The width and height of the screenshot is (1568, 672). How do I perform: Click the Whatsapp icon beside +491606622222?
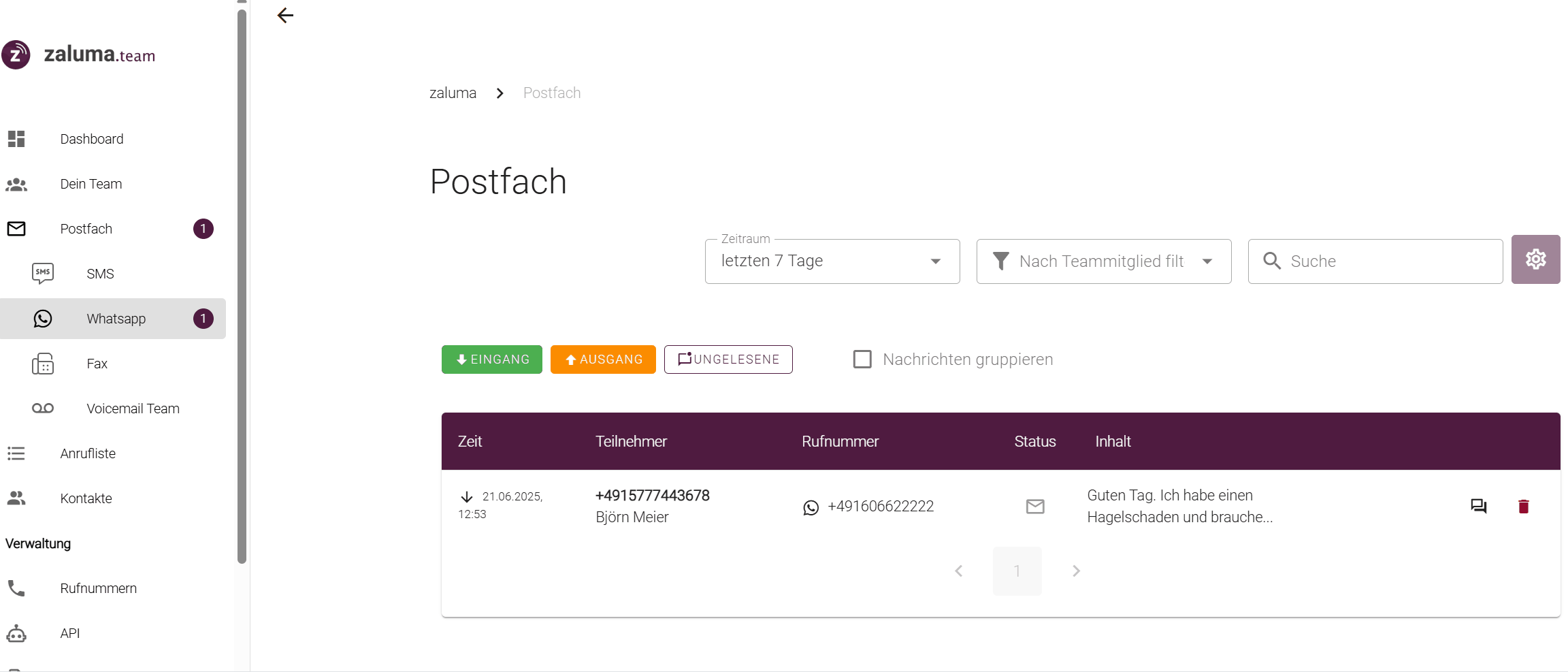click(811, 507)
